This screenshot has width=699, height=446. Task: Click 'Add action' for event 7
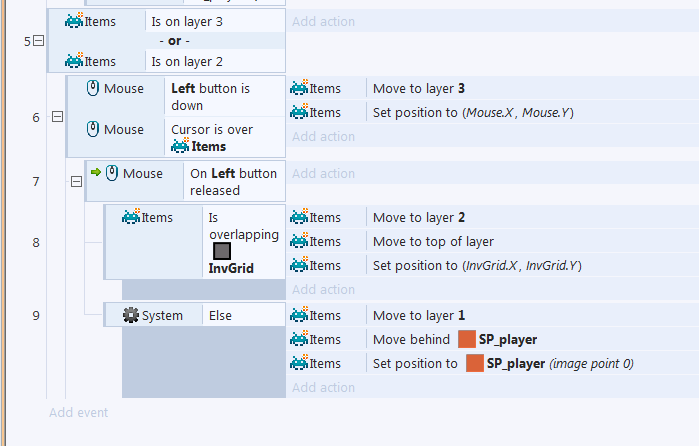(x=323, y=173)
